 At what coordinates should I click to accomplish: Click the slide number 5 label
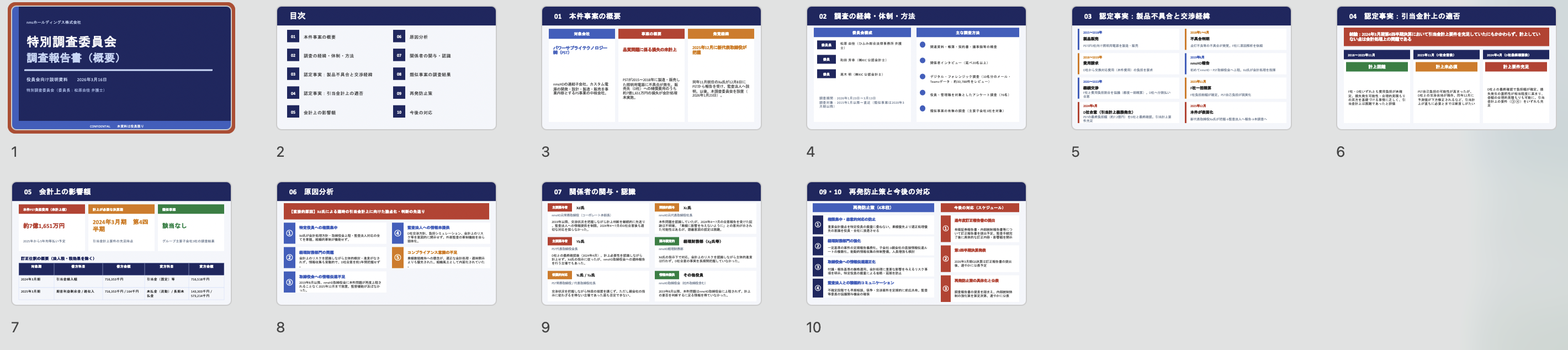[x=1075, y=152]
